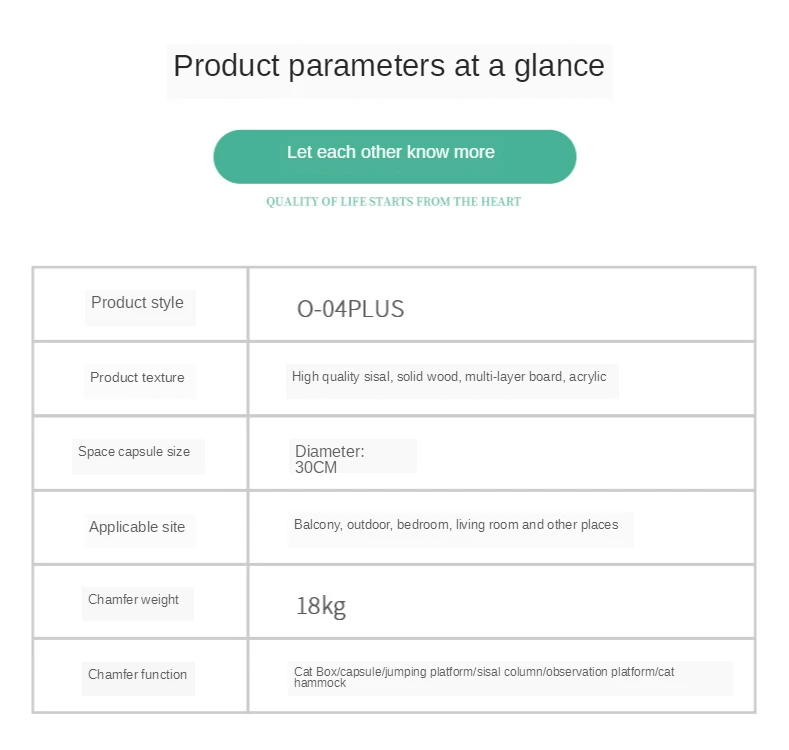Click the 'Product parameters at a glance' heading
Screen dimensions: 789x750
click(x=389, y=66)
